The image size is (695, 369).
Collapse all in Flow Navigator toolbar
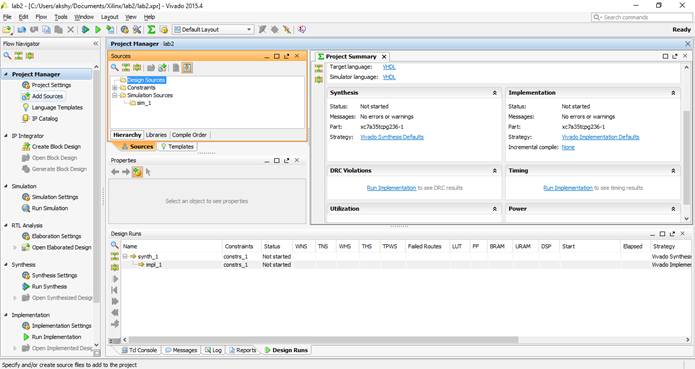[19, 56]
